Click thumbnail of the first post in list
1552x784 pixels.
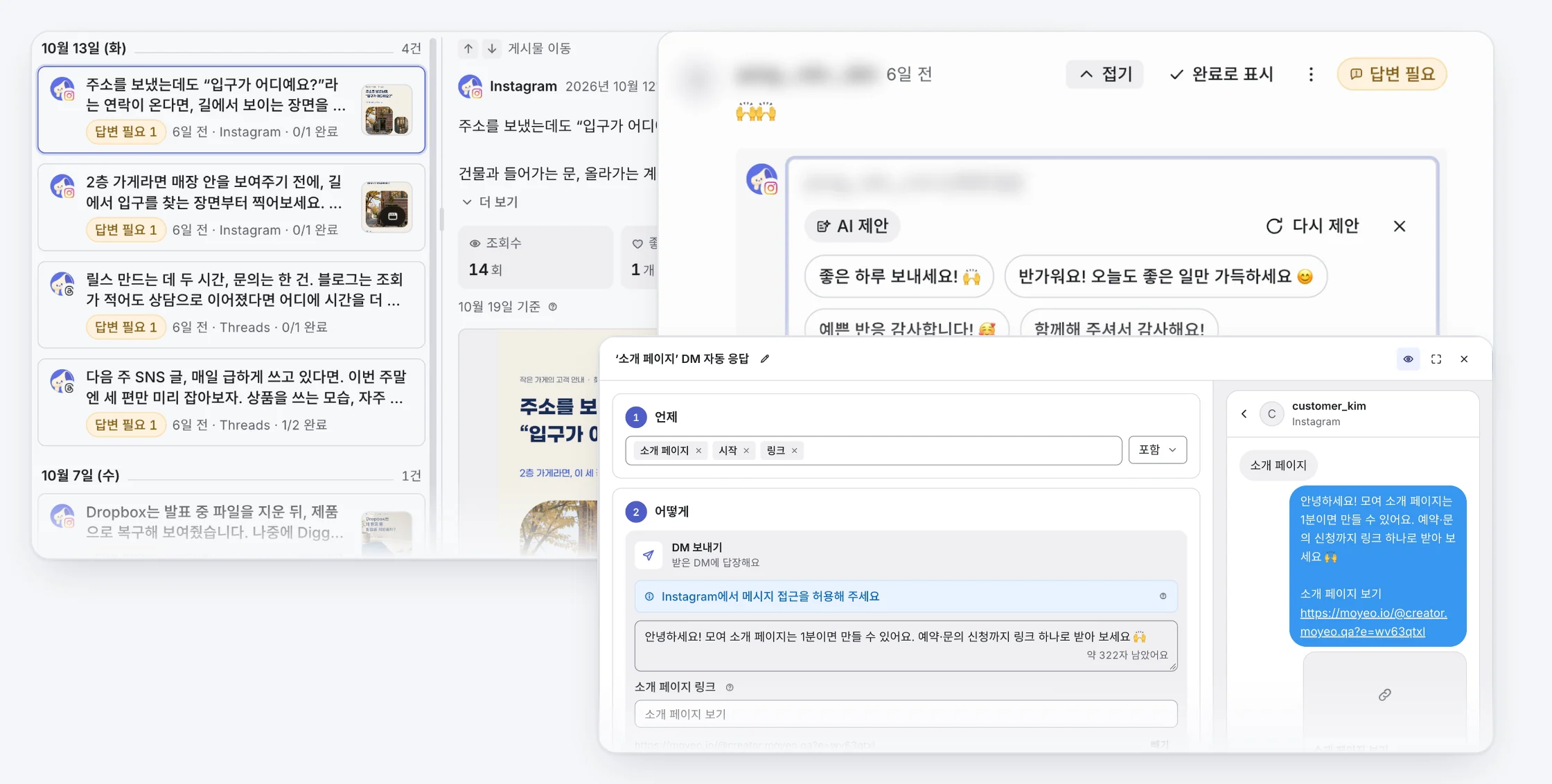[x=387, y=109]
